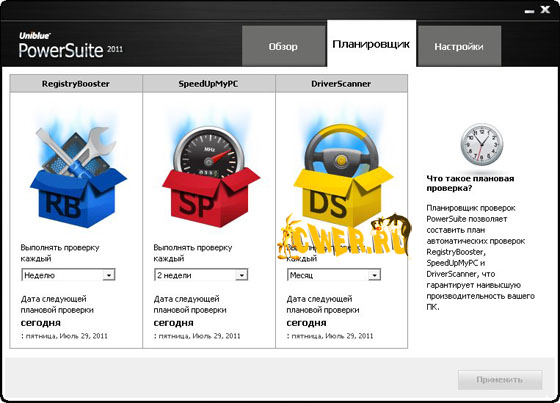The width and height of the screenshot is (560, 403).
Task: Click the Применить button
Action: 500,380
